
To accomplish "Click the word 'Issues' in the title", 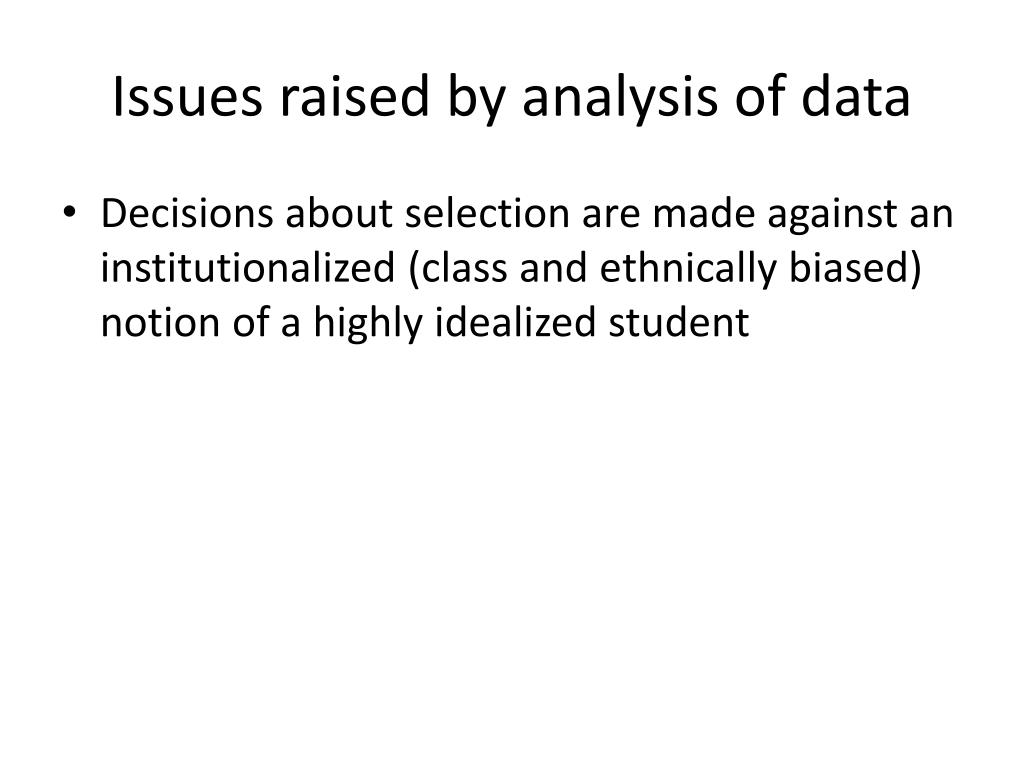I will [187, 97].
